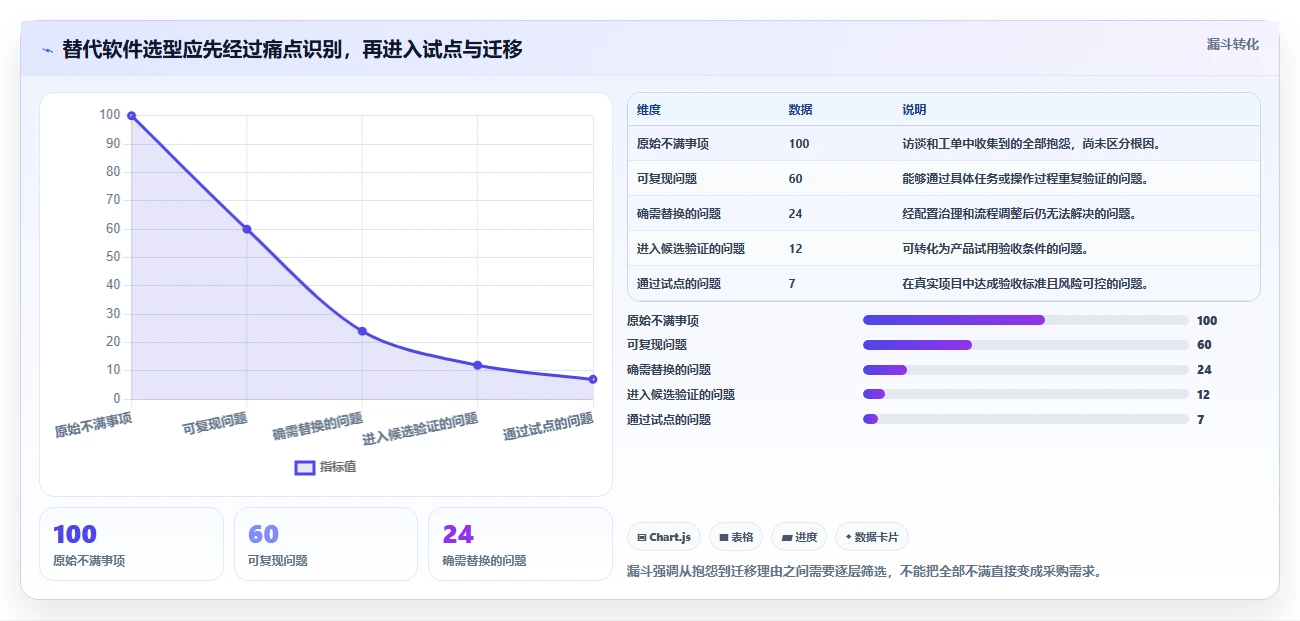Select the chart data point at value 12
1300x621 pixels.
pos(478,365)
